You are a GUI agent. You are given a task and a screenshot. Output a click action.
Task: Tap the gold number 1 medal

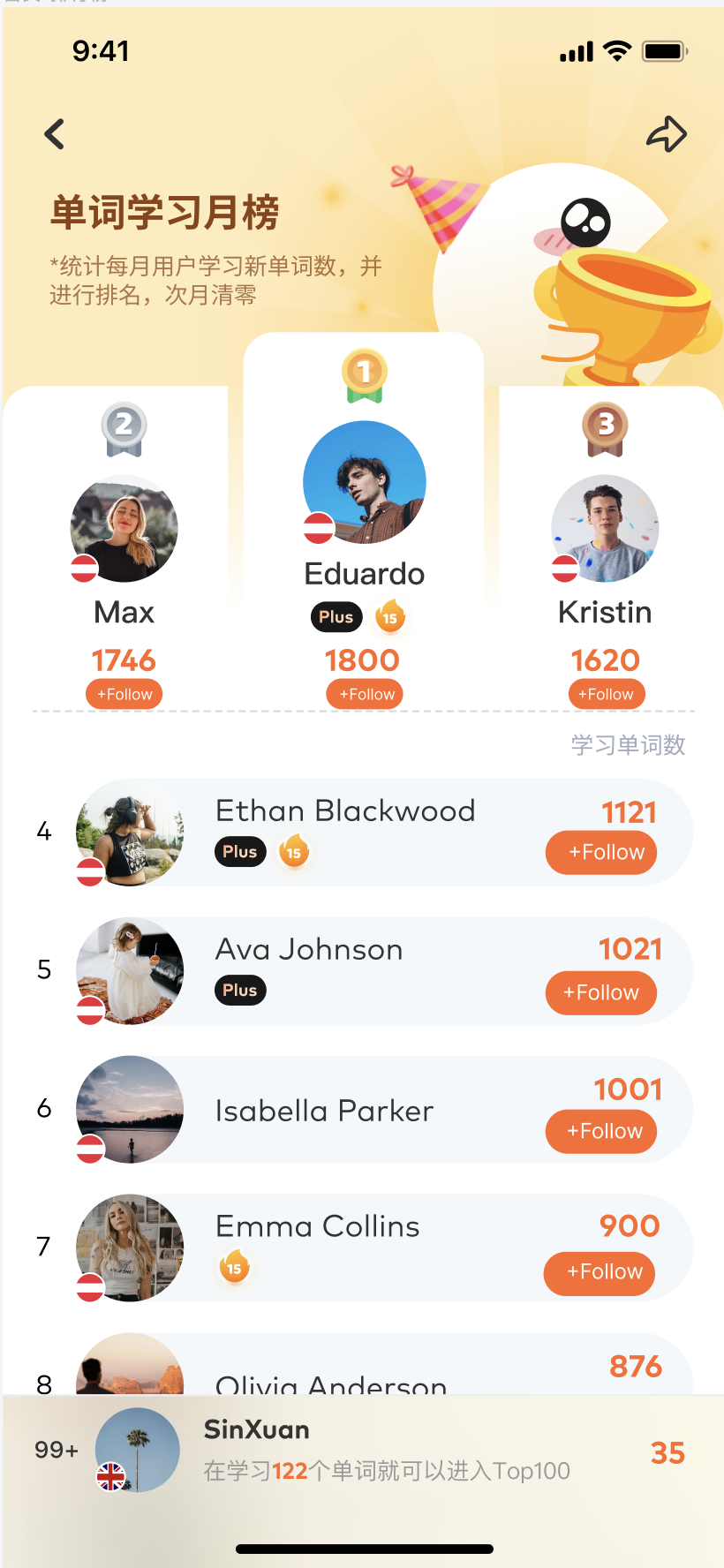(364, 375)
